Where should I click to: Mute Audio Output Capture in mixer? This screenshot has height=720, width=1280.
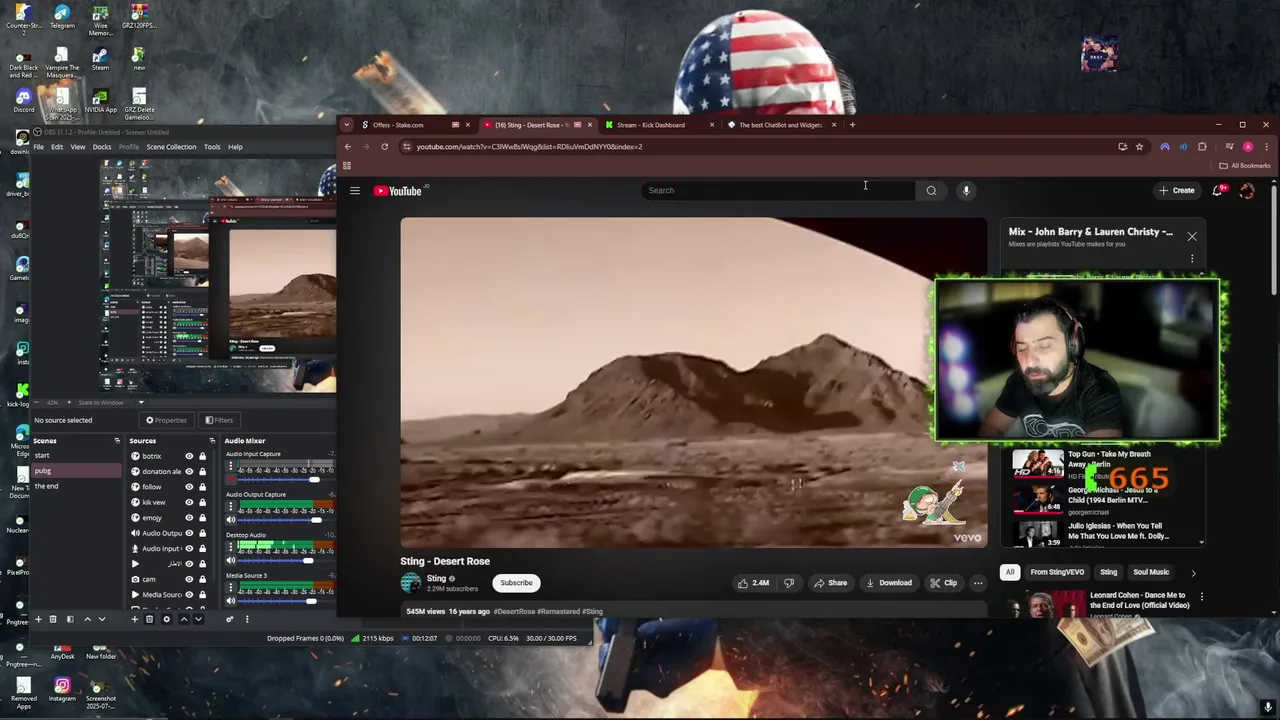[x=231, y=520]
